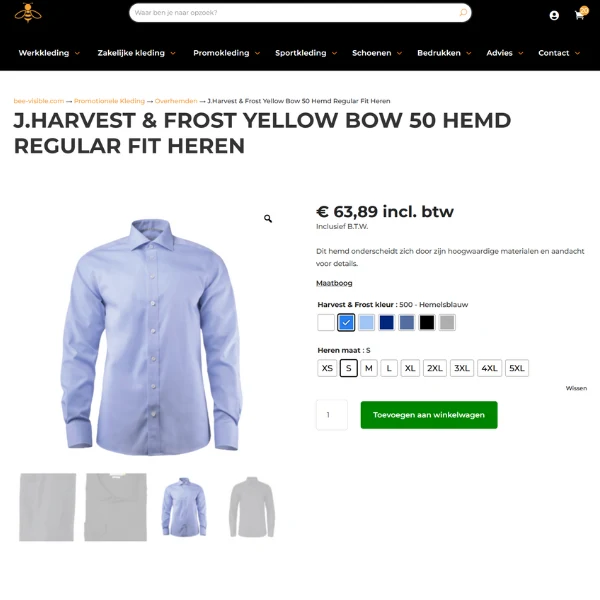Select the black color swatch

click(x=427, y=323)
